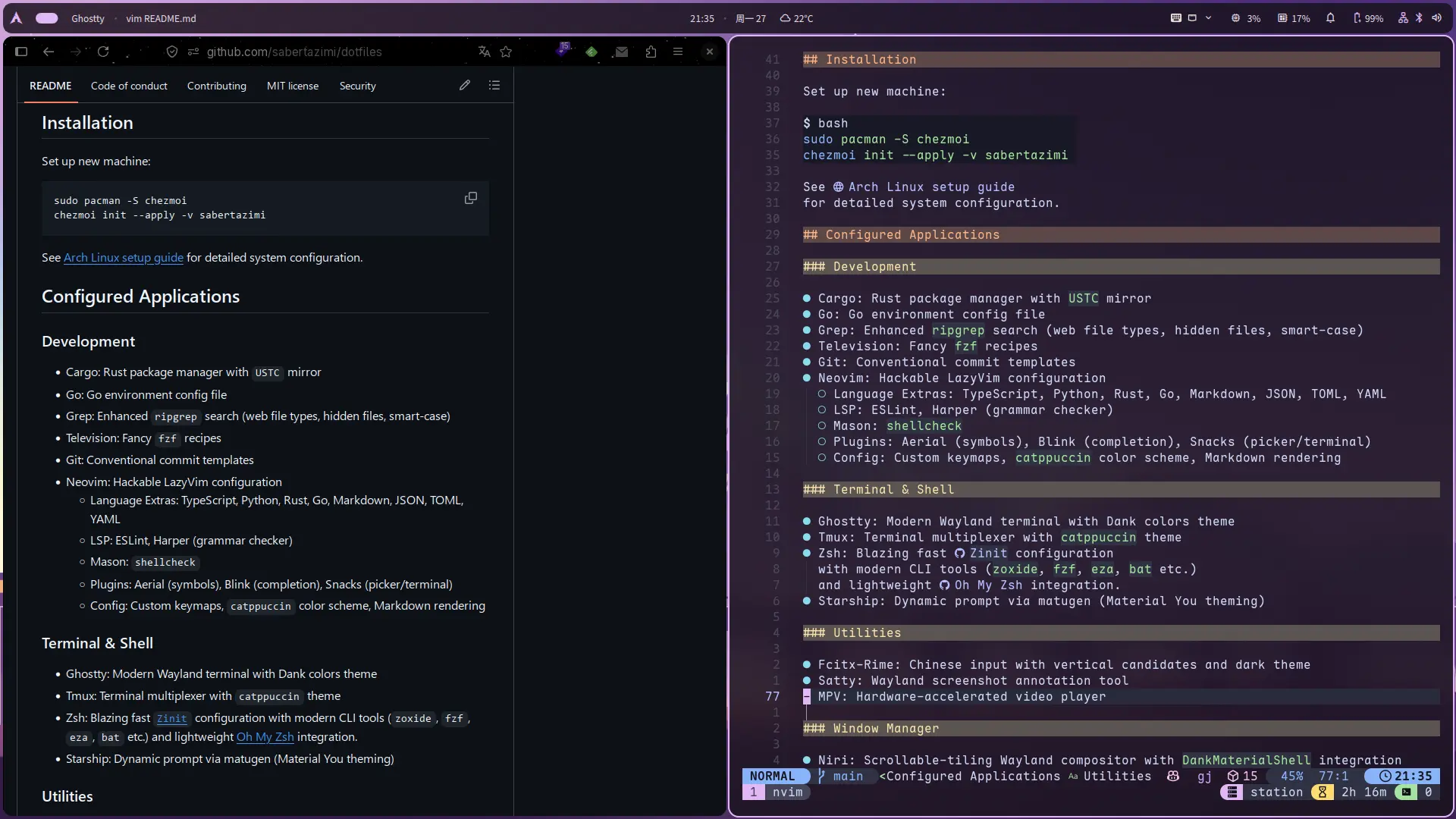Copy the chezmoi install code block
1456x819 pixels.
pos(471,198)
